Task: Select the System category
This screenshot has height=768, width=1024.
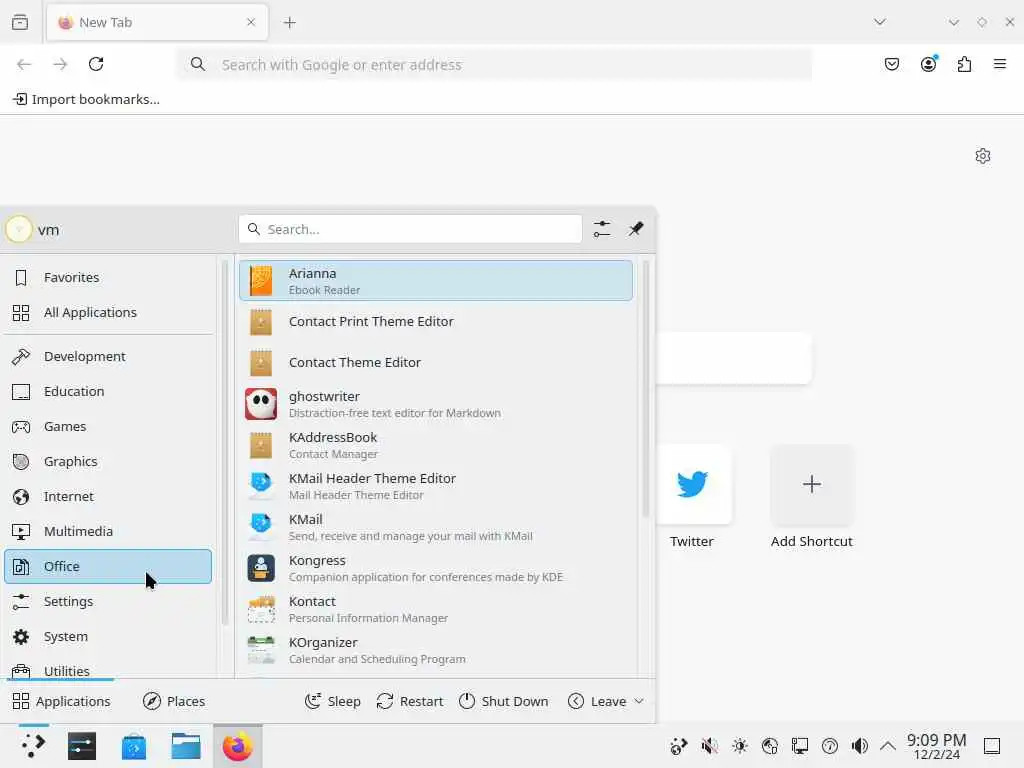Action: [x=108, y=637]
